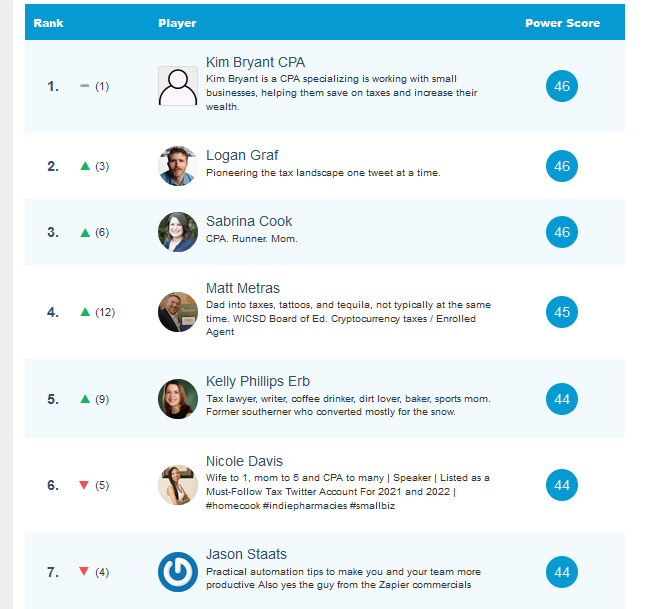This screenshot has width=650, height=609.
Task: Click red down arrow beside Jason Staats
Action: [x=85, y=572]
